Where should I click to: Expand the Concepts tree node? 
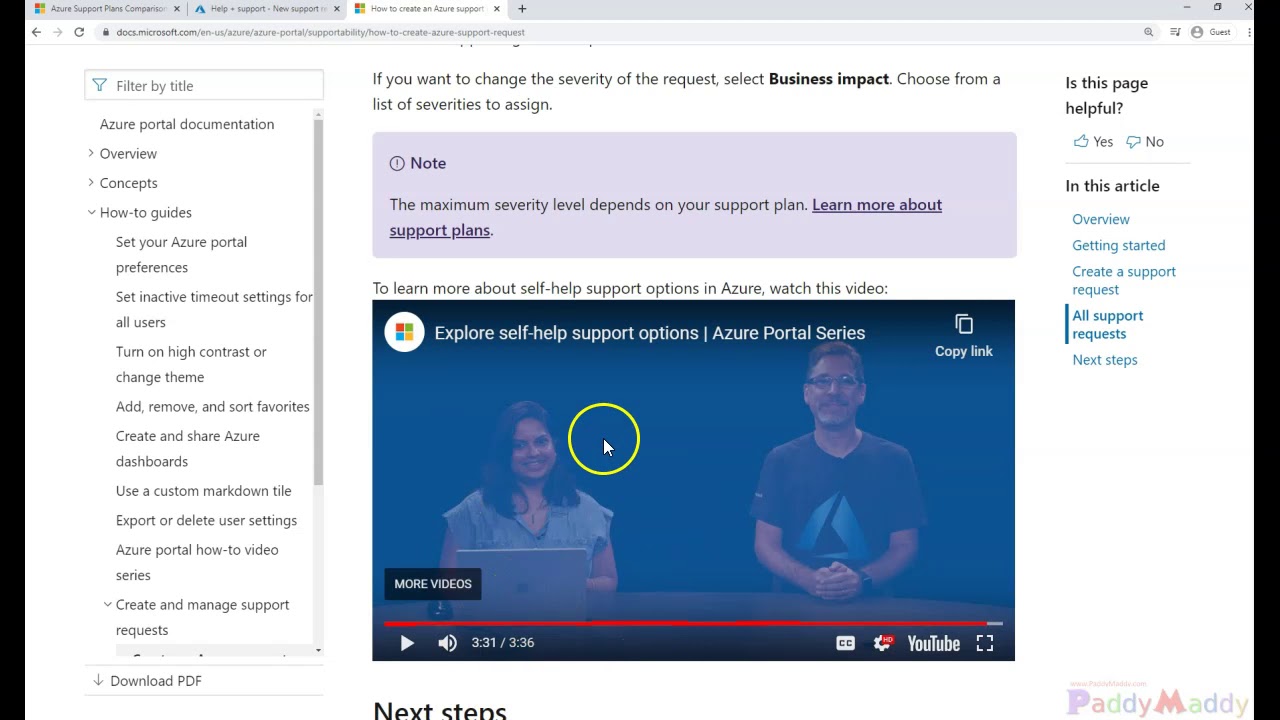pos(91,183)
